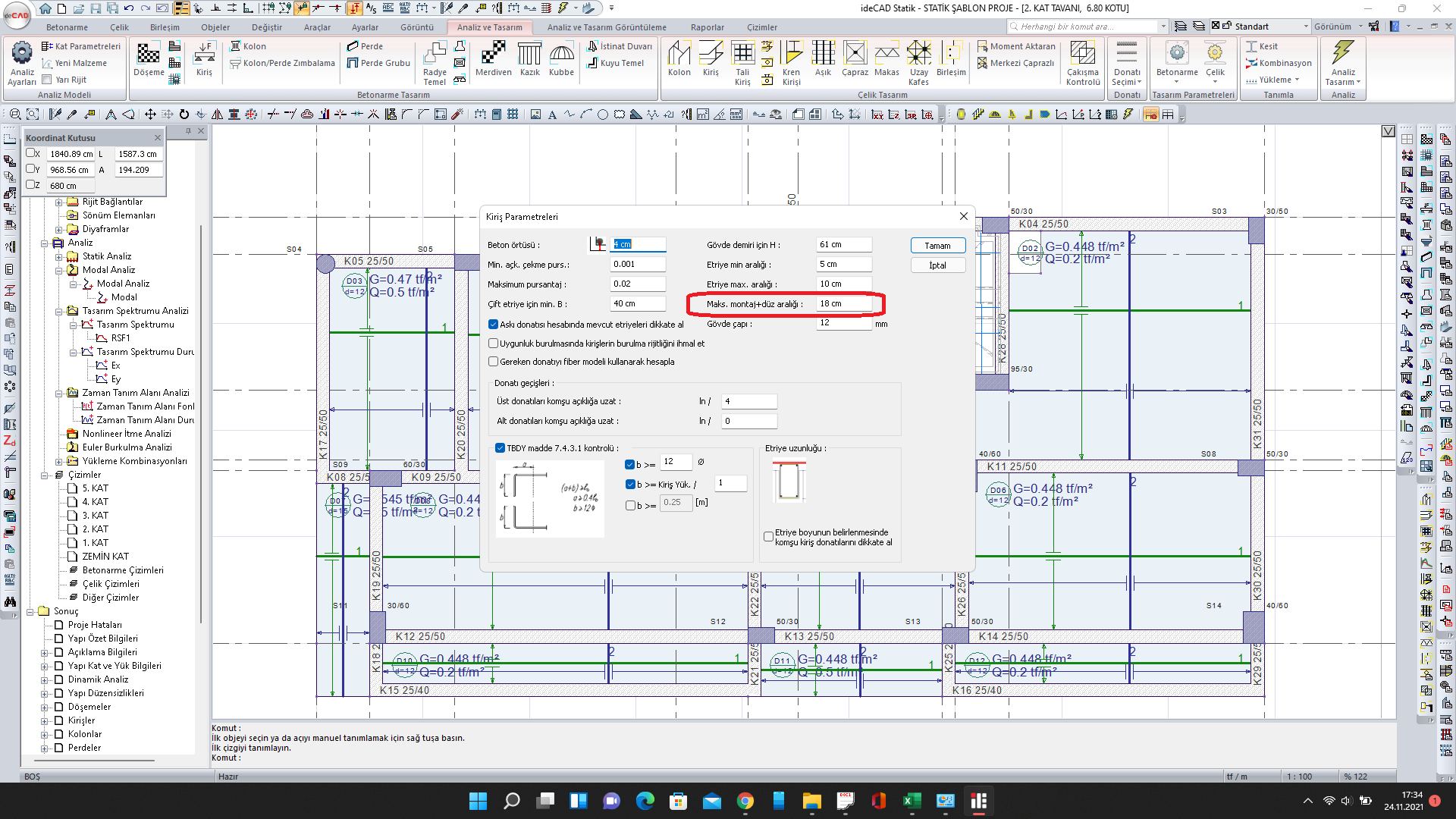Open File Explorer from the taskbar
Image resolution: width=1456 pixels, height=819 pixels.
coord(811,801)
